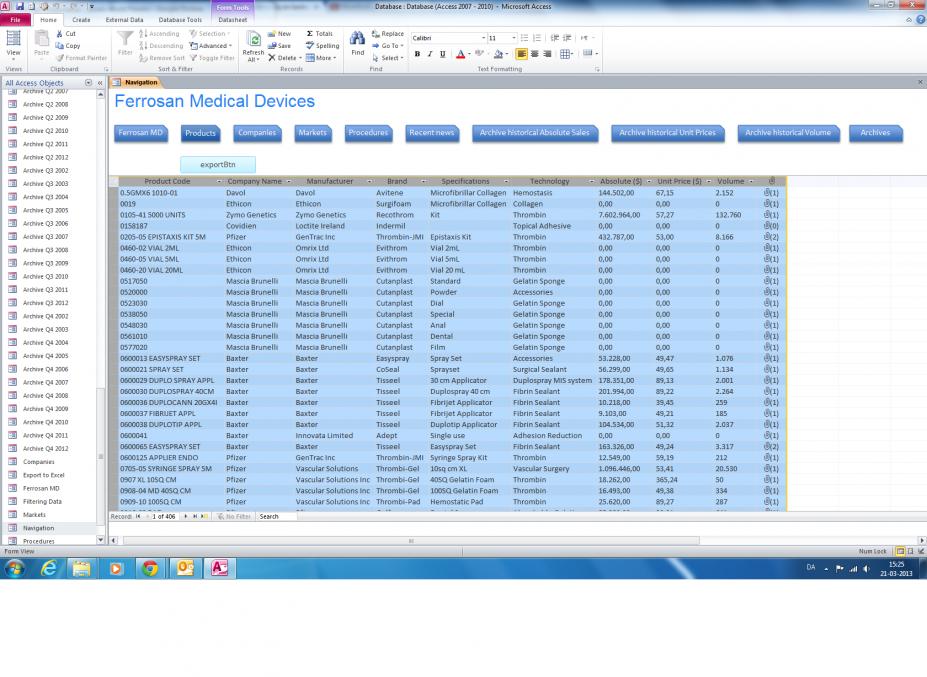Image resolution: width=927 pixels, height=677 pixels.
Task: Click the Windows Start button
Action: [15, 568]
